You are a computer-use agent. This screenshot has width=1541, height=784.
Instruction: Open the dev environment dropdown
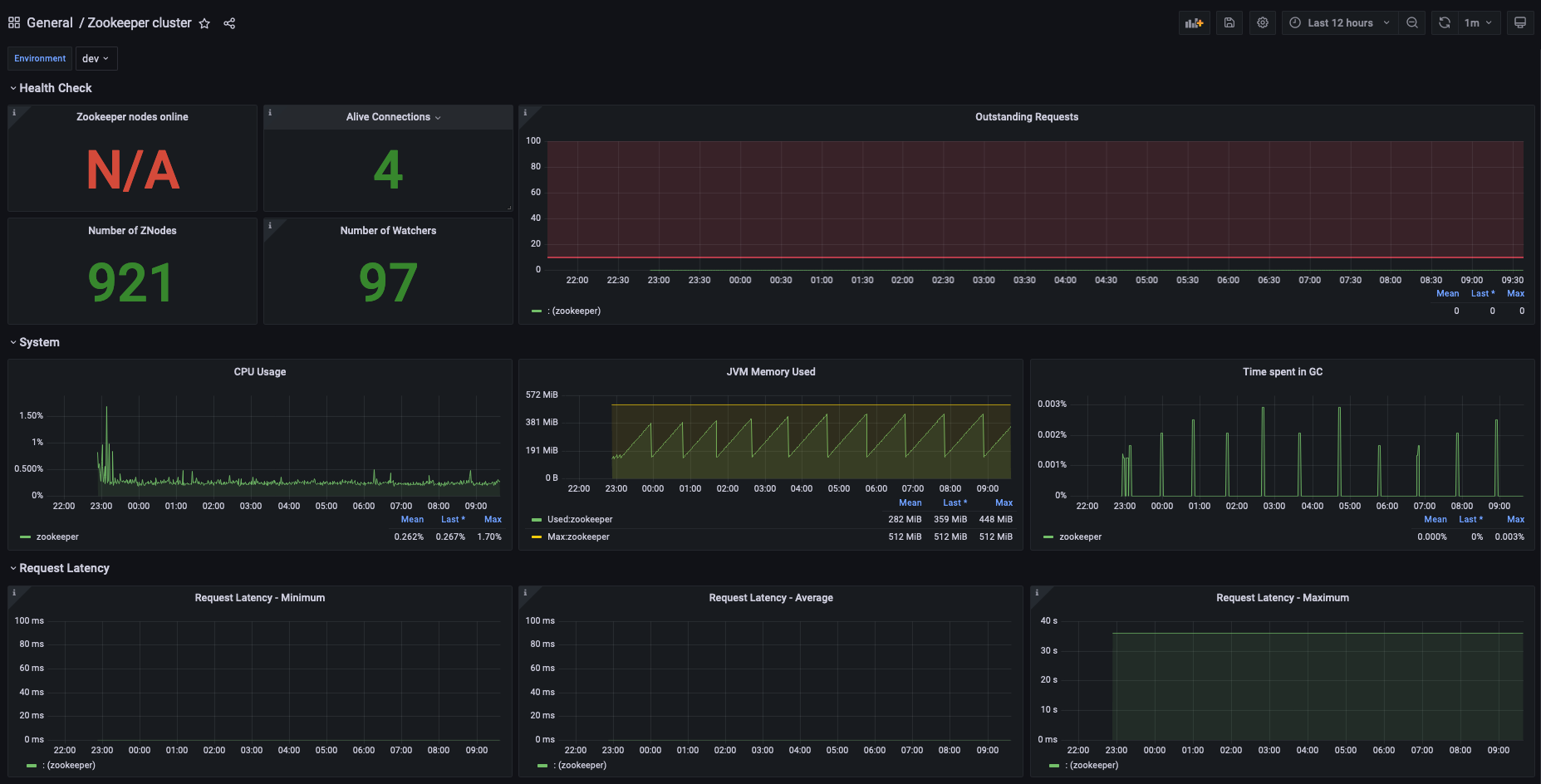[96, 58]
